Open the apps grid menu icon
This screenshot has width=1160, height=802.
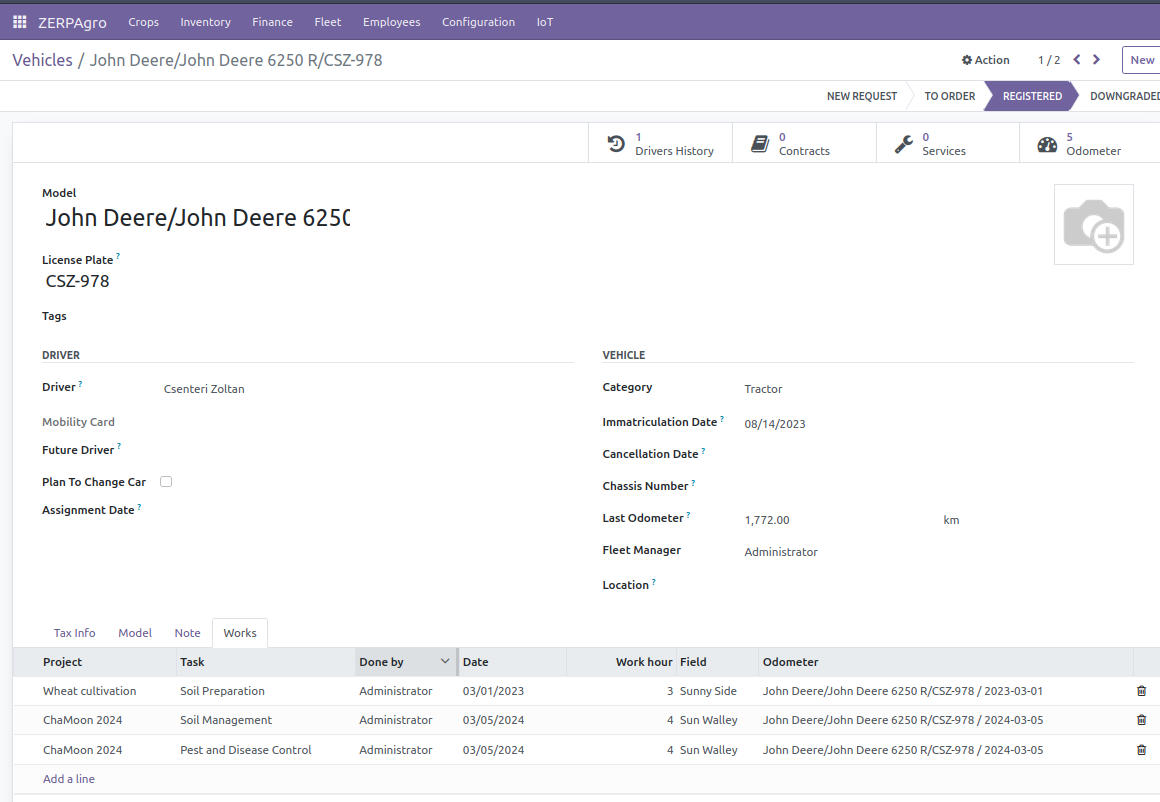point(20,22)
